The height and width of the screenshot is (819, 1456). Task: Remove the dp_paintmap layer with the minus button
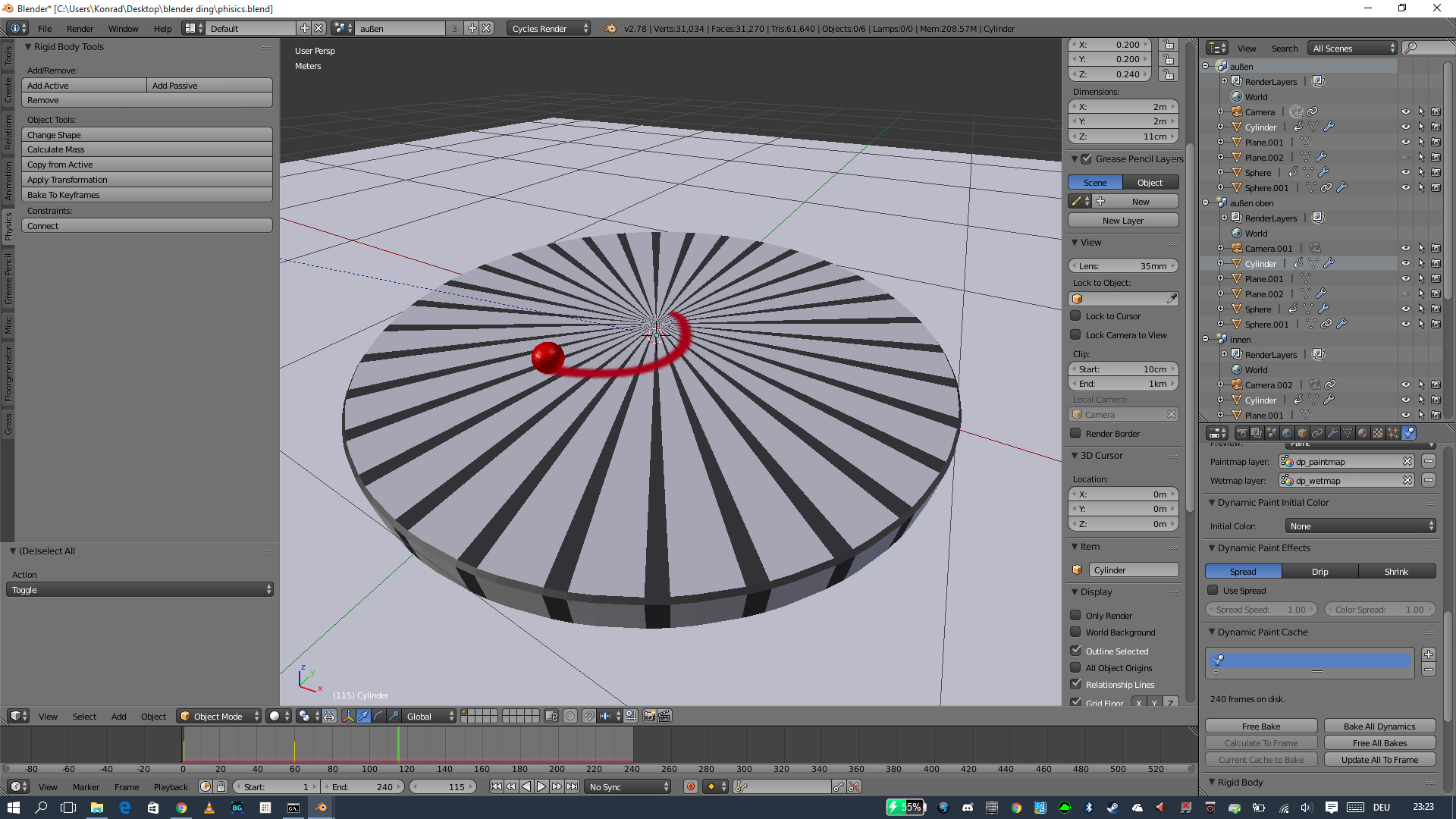point(1429,461)
